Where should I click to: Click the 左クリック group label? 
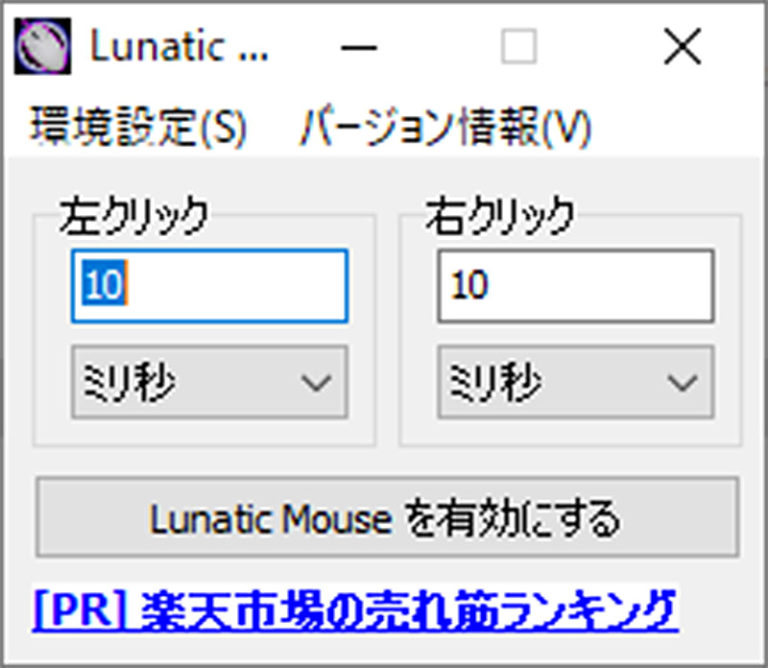(x=135, y=214)
